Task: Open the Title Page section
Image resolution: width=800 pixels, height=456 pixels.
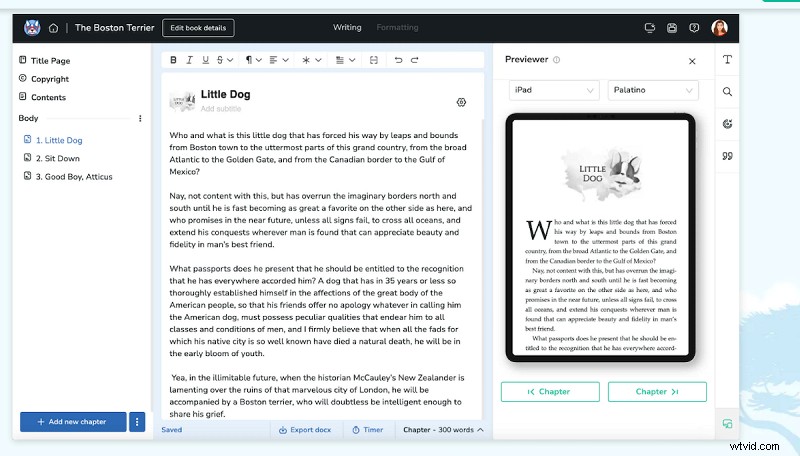Action: [44, 61]
